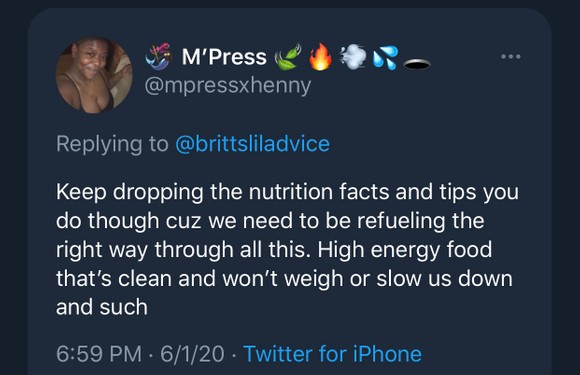Open @brittsliladvice mentioned profile
The height and width of the screenshot is (375, 580).
tap(252, 144)
